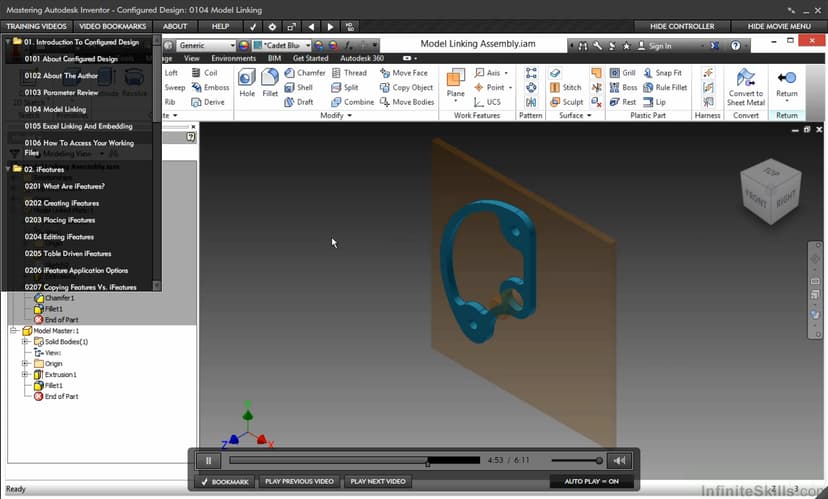
Task: Switch to the Environments ribbon tab
Action: (x=233, y=59)
